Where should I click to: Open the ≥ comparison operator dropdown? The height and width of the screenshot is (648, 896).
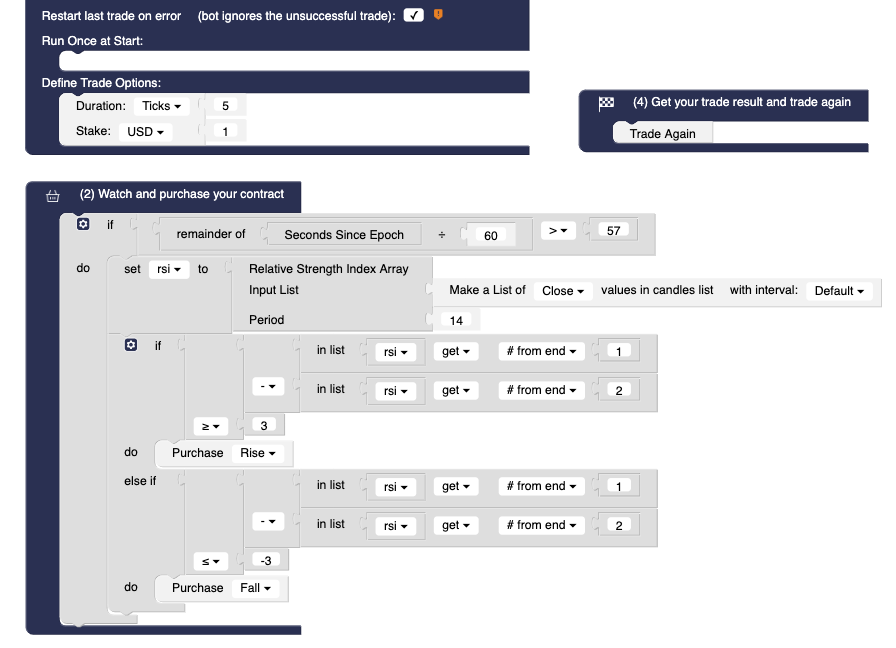(x=210, y=426)
